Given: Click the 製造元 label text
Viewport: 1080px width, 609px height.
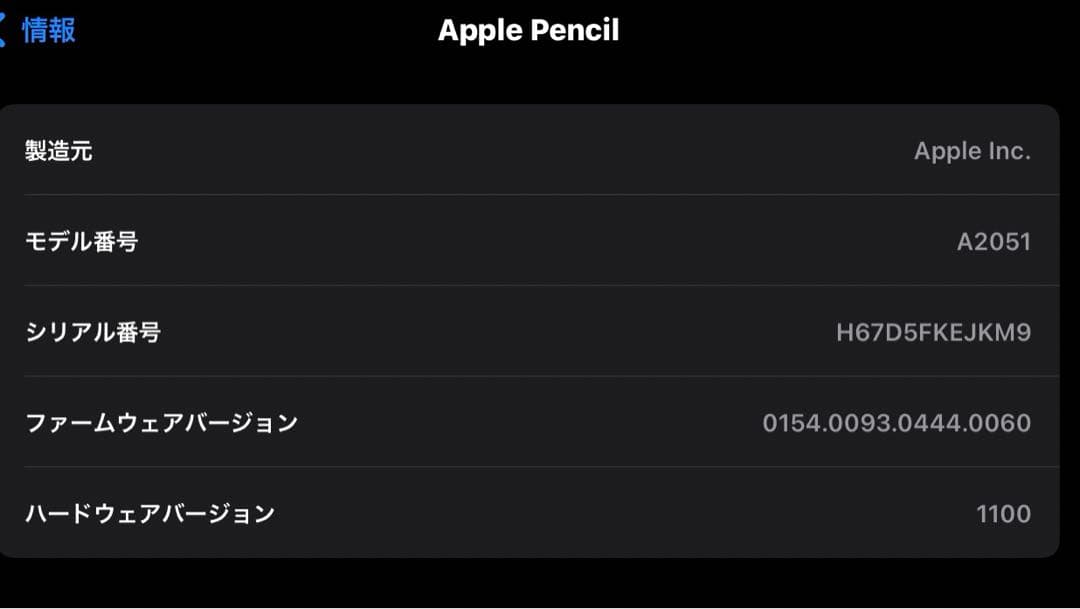Looking at the screenshot, I should (58, 151).
